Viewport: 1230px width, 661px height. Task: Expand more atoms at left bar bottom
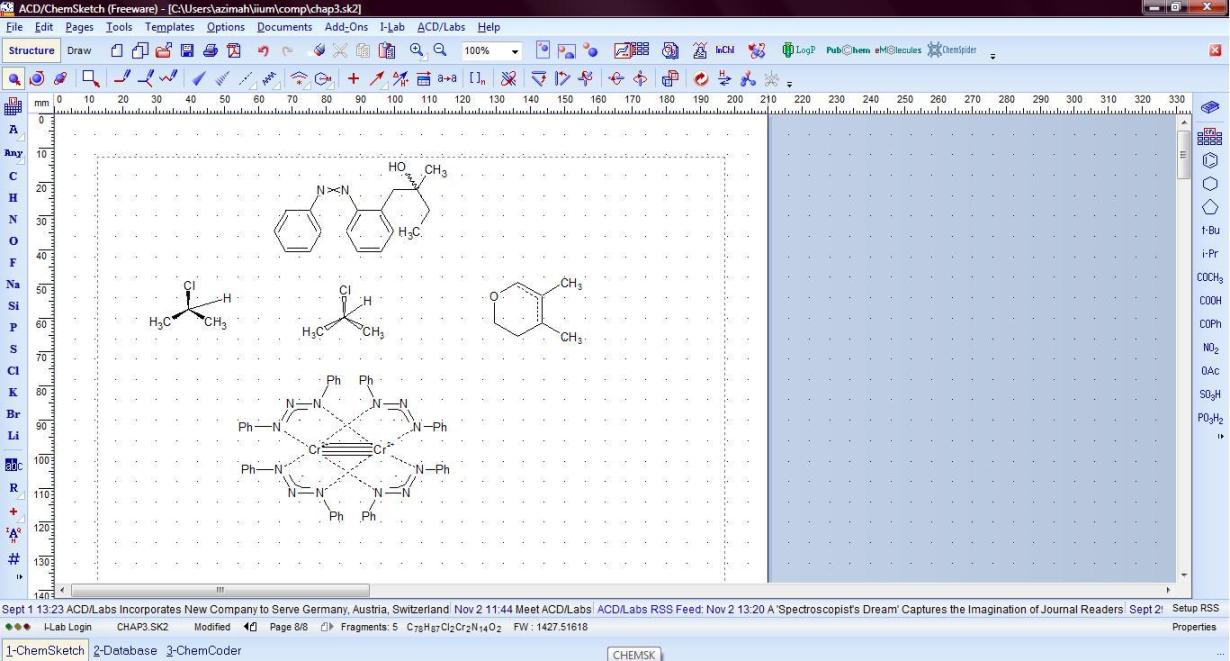tap(19, 577)
